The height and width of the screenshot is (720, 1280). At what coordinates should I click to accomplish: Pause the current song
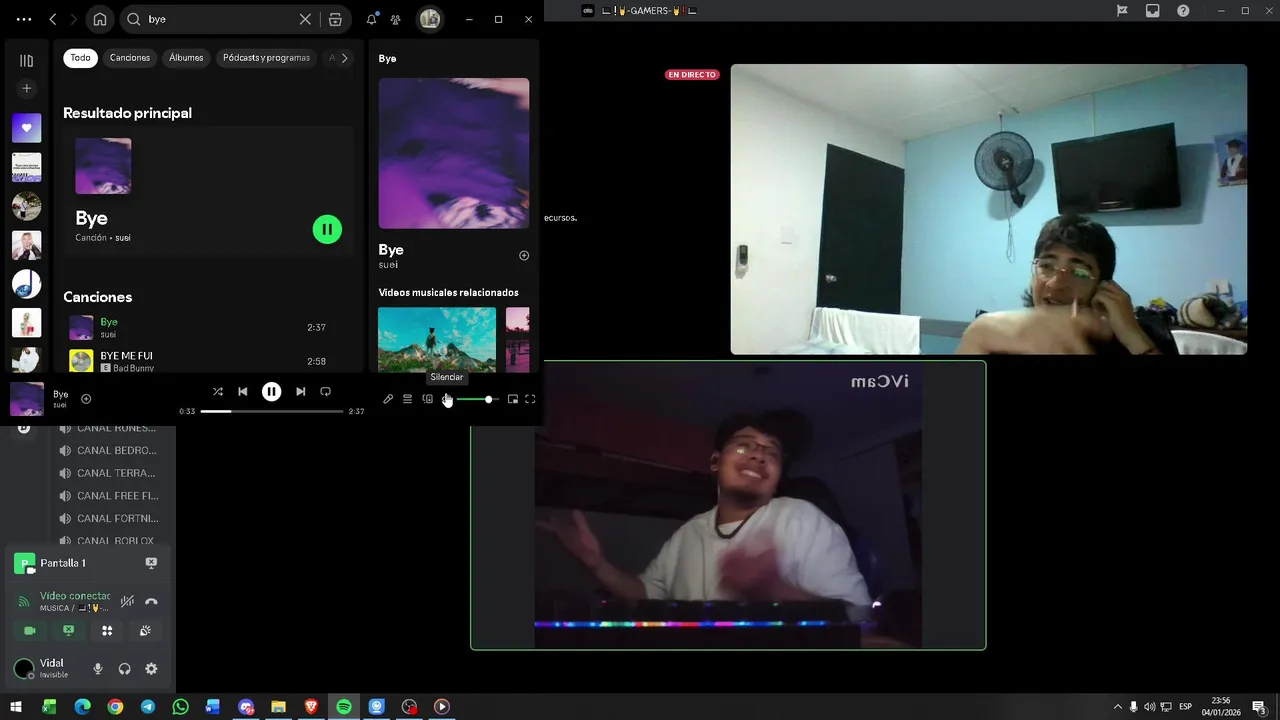(271, 392)
